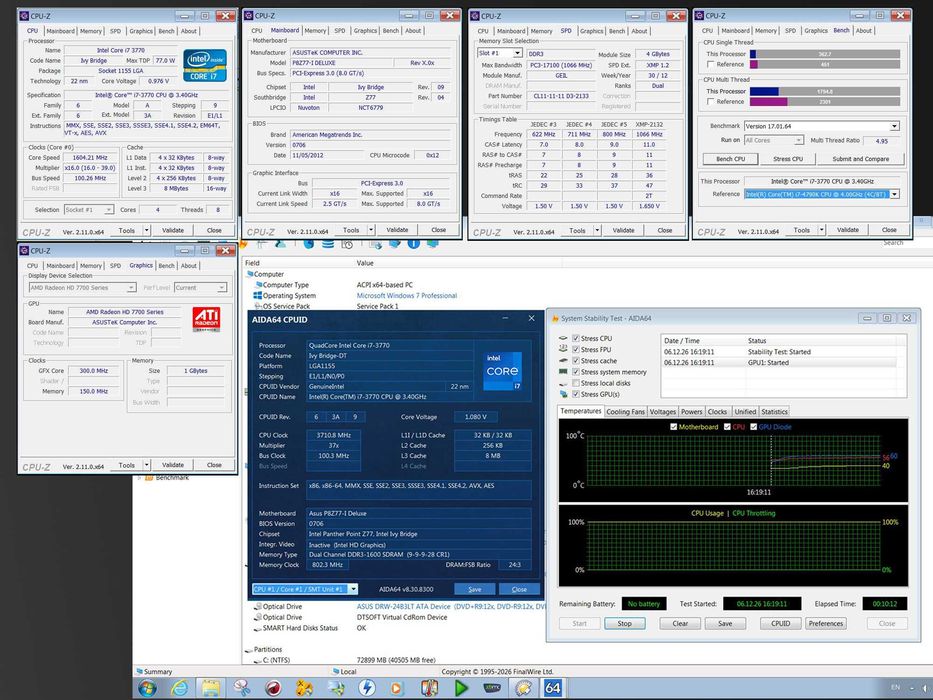Click the AIDA64 toolbar user icon
933x700 pixels.
point(280,243)
